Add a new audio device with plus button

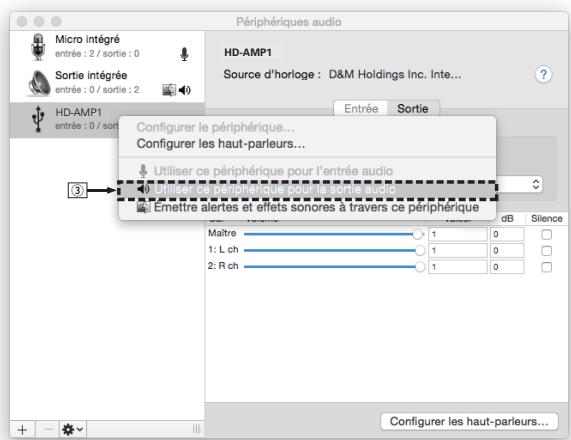[x=22, y=430]
